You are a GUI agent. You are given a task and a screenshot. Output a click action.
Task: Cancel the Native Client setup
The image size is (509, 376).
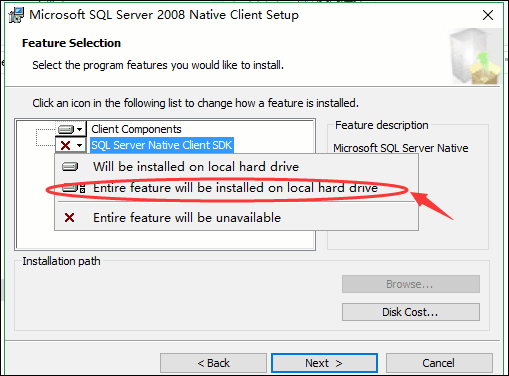pyautogui.click(x=439, y=363)
